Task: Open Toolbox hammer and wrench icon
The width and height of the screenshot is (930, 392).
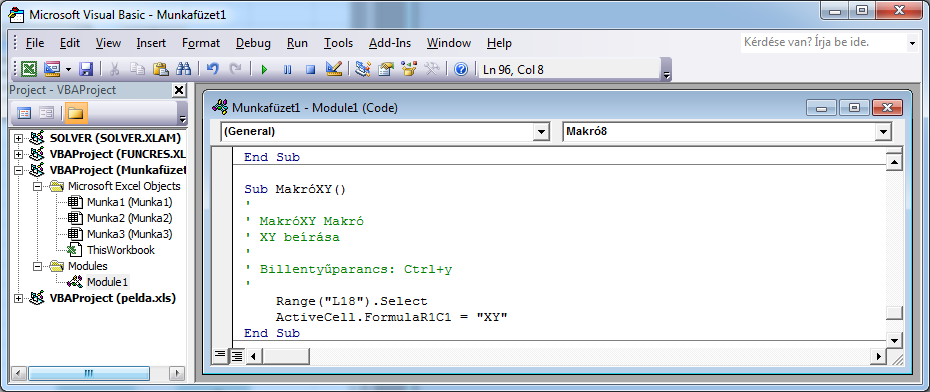Action: click(432, 69)
